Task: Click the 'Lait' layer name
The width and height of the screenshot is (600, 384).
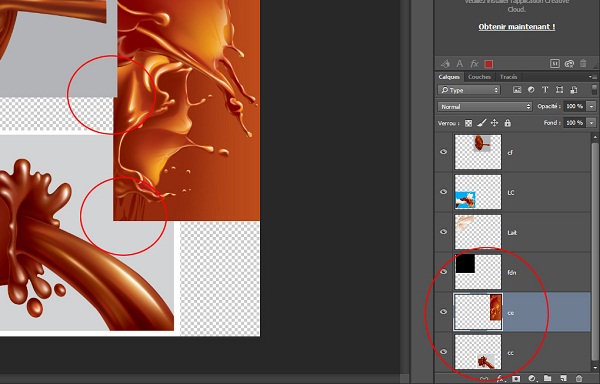Action: 512,233
